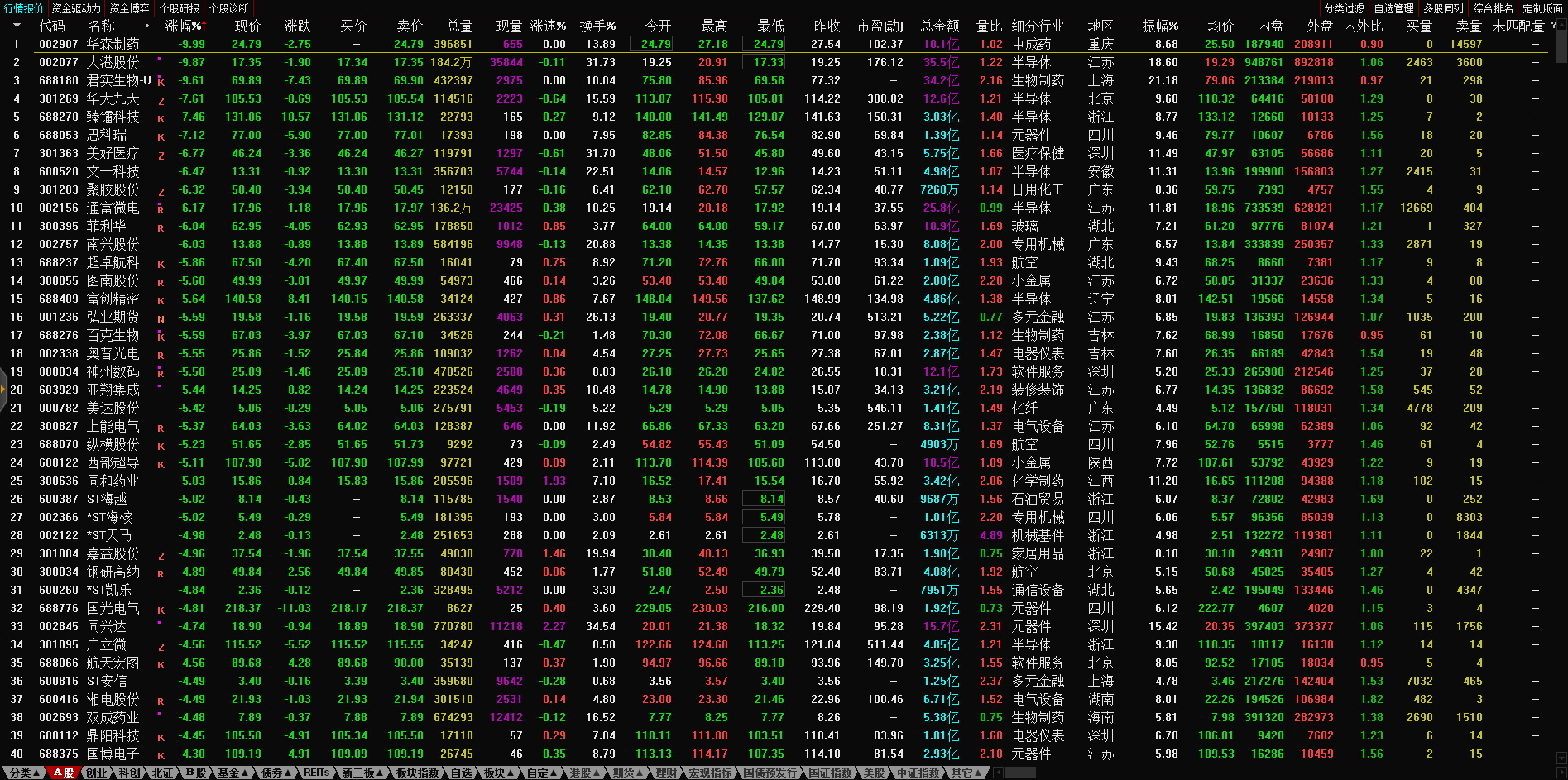
Task: Click the N marker beside 弘业期货
Action: pos(161,318)
